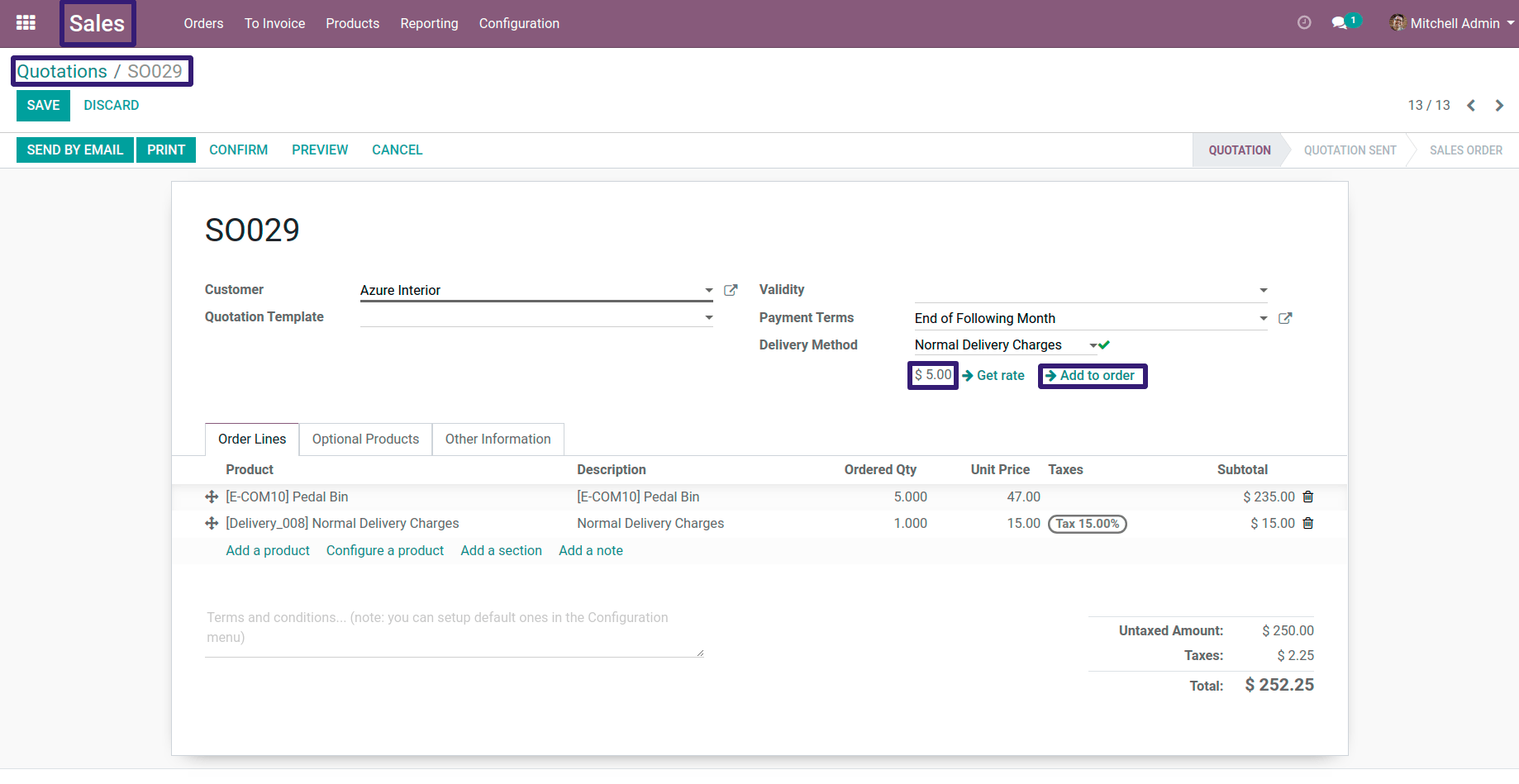Open the Reporting menu

[x=429, y=23]
